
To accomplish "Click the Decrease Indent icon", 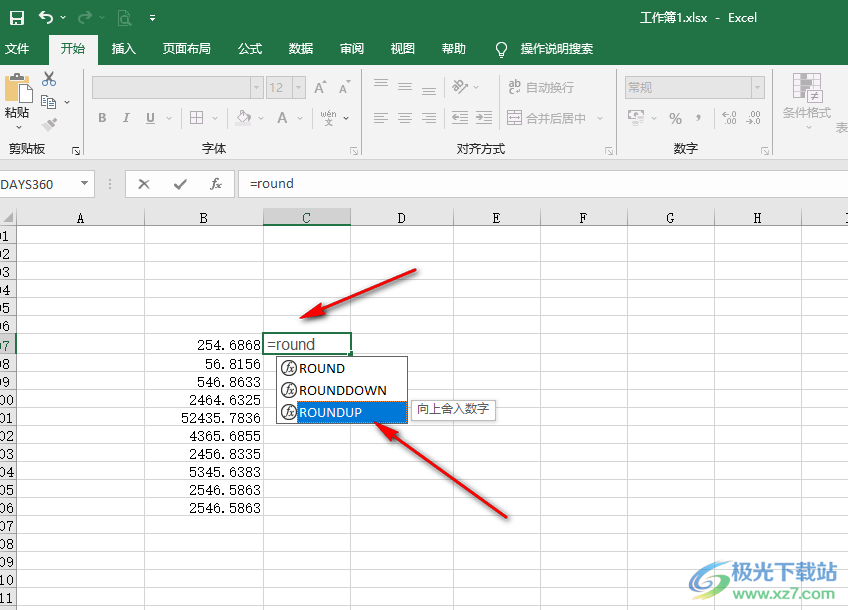I will [x=460, y=118].
